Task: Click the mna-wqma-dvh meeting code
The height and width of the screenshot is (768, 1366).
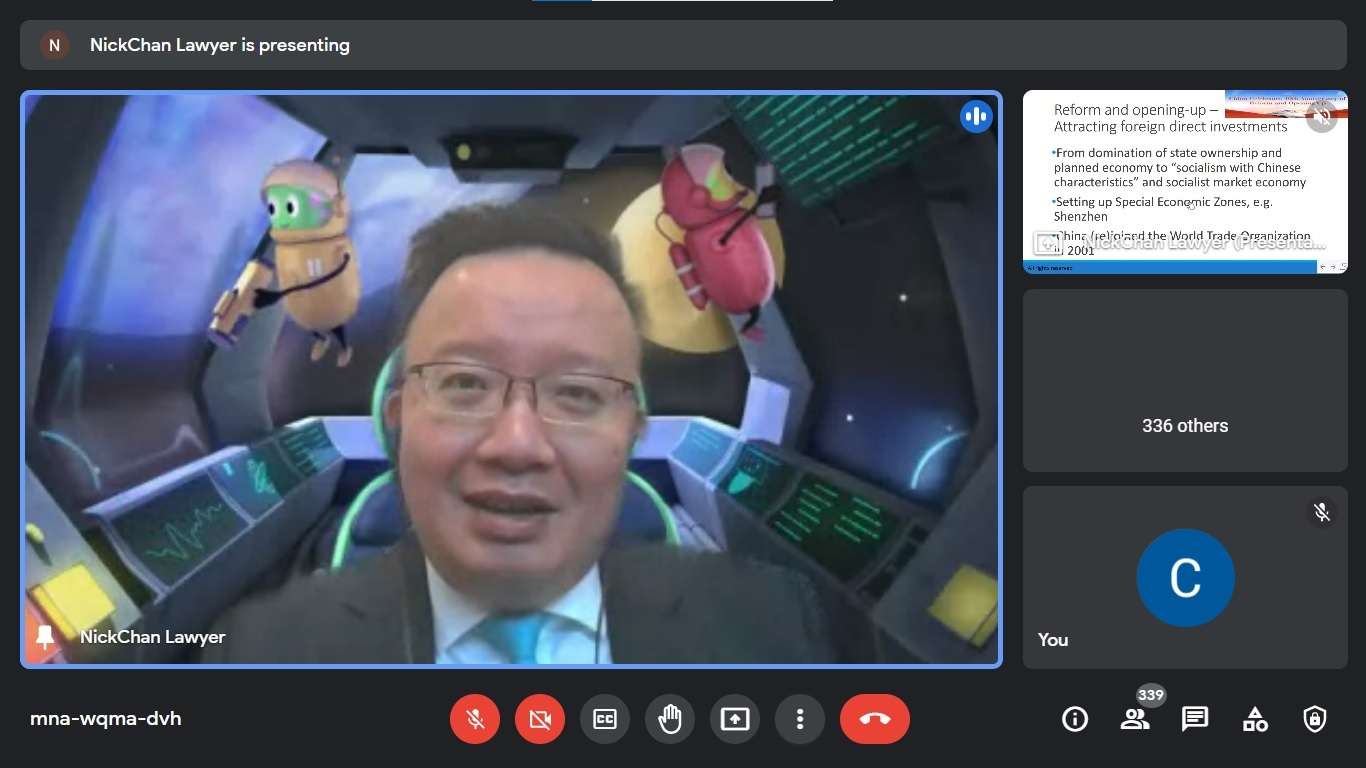Action: click(106, 719)
